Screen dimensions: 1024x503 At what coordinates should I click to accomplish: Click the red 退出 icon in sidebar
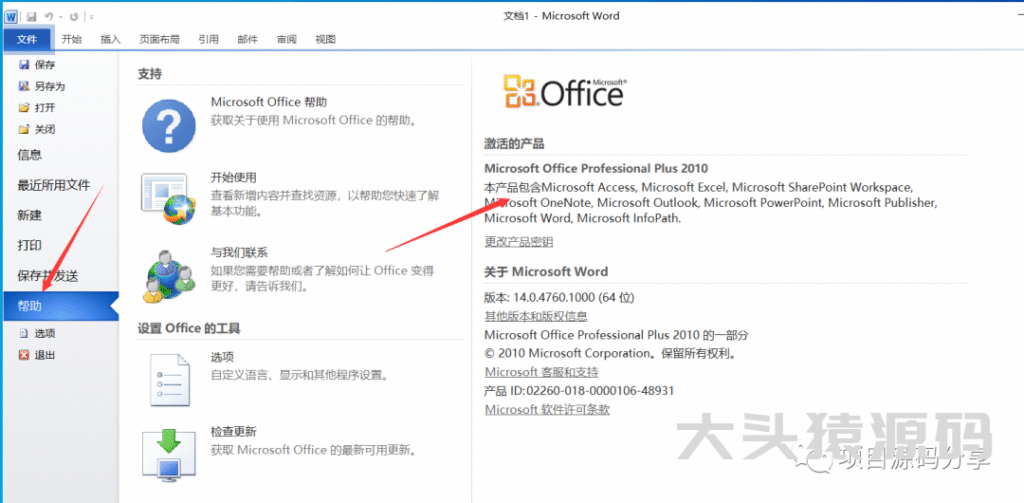click(24, 355)
